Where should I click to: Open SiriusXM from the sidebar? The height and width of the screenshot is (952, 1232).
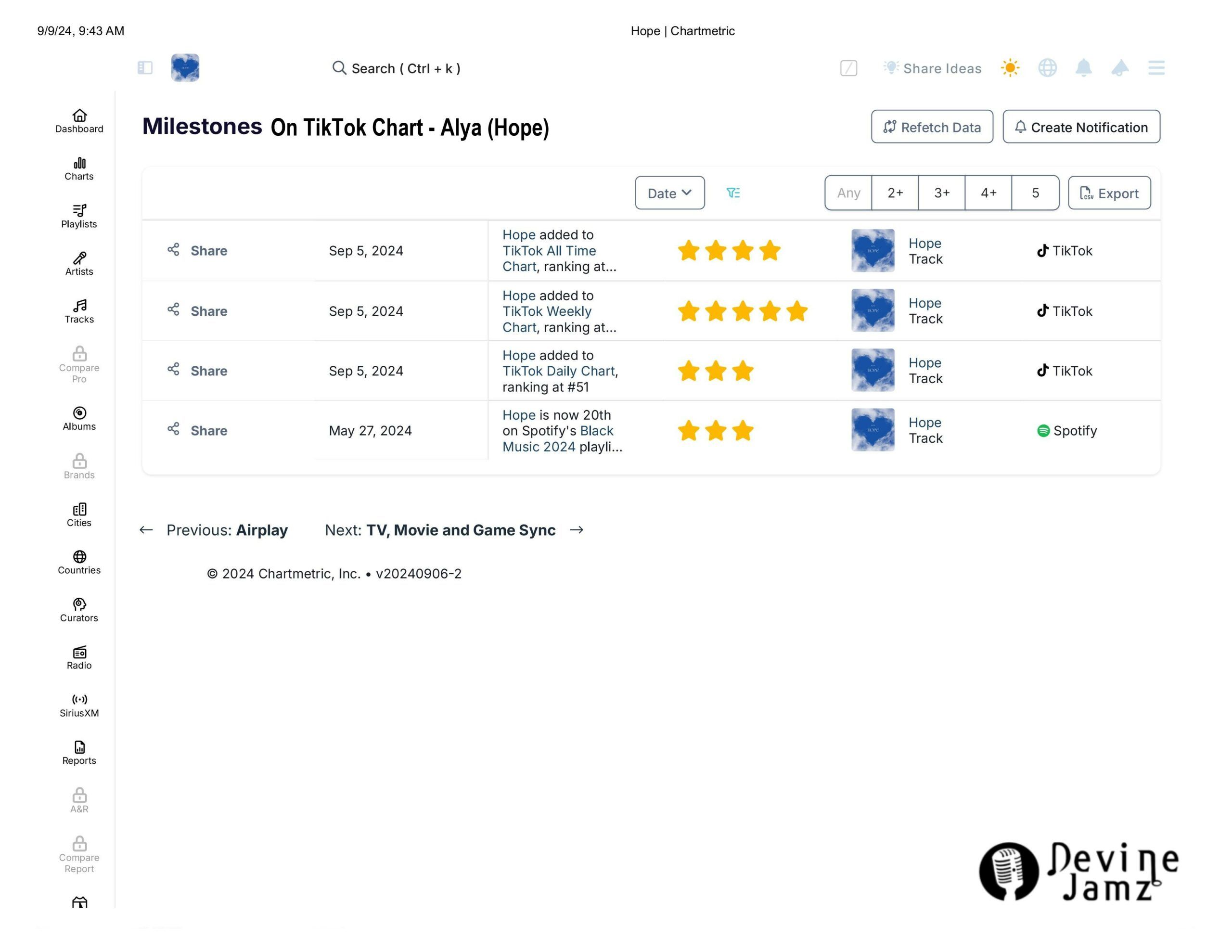[79, 706]
